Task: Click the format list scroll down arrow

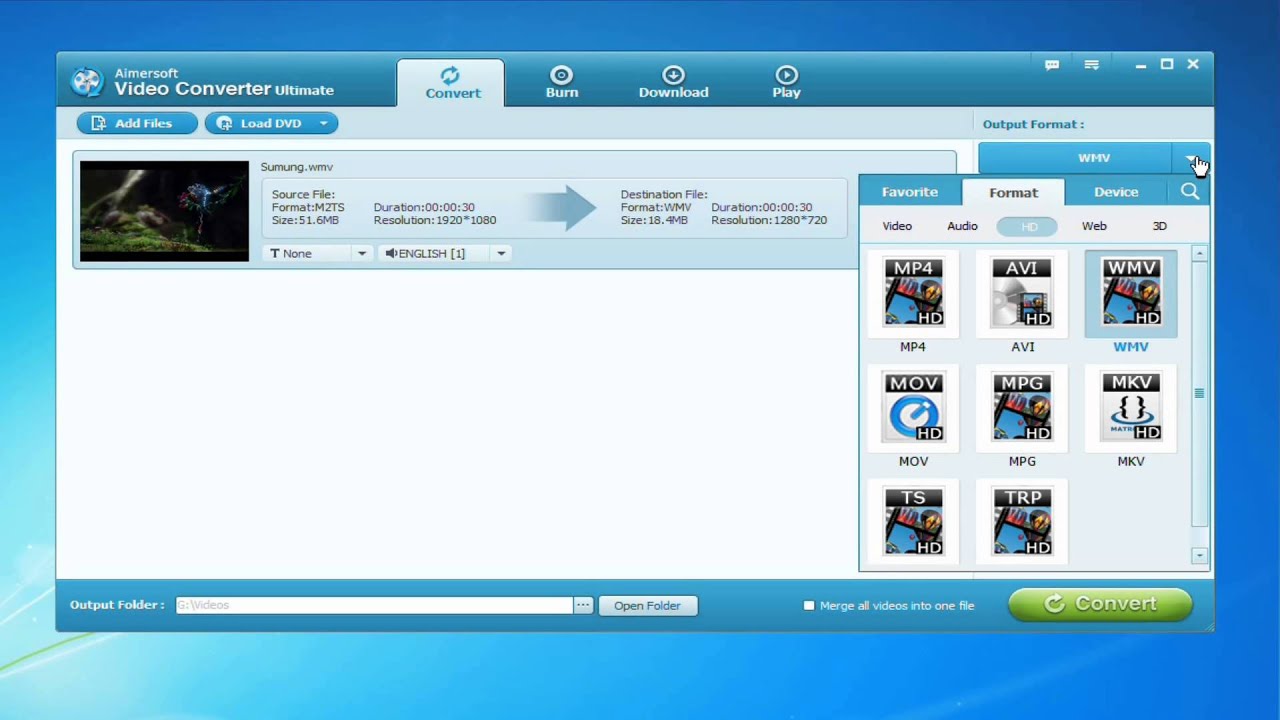Action: (1199, 555)
